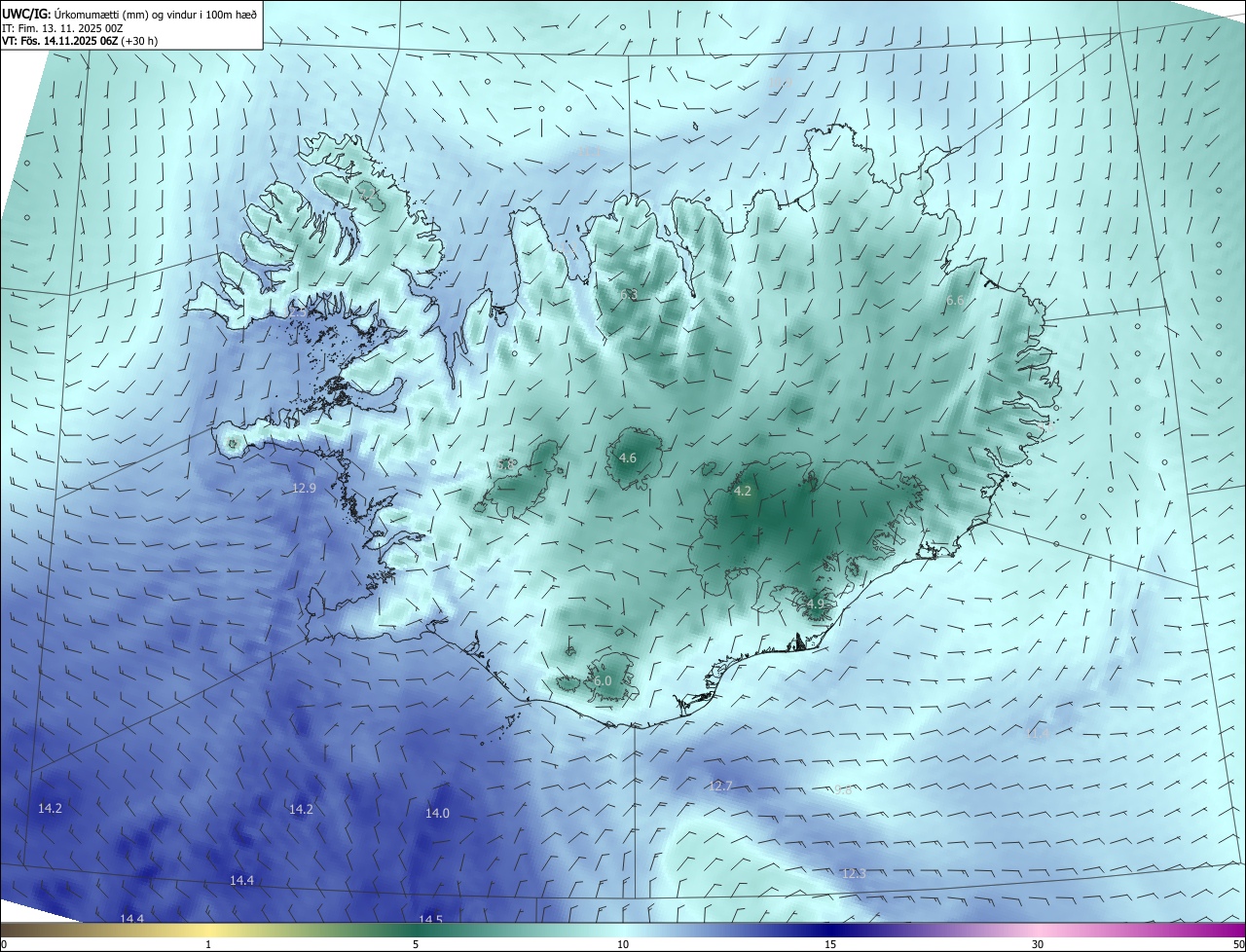Viewport: 1246px width, 952px height.
Task: Click the 6.3 value label in north Iceland
Action: [629, 295]
